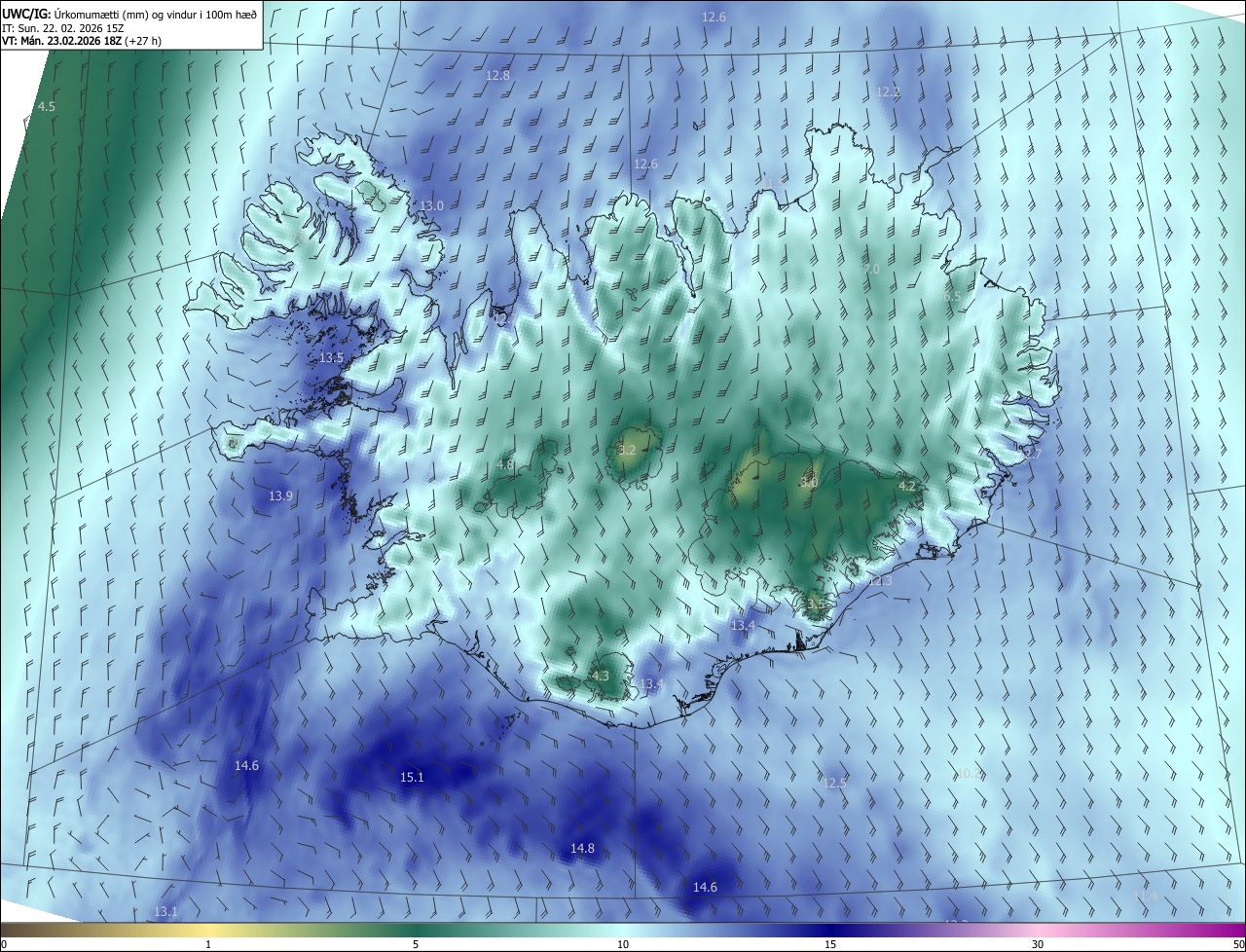Click the 30 tick on the color scale
1246x952 pixels.
[1038, 944]
